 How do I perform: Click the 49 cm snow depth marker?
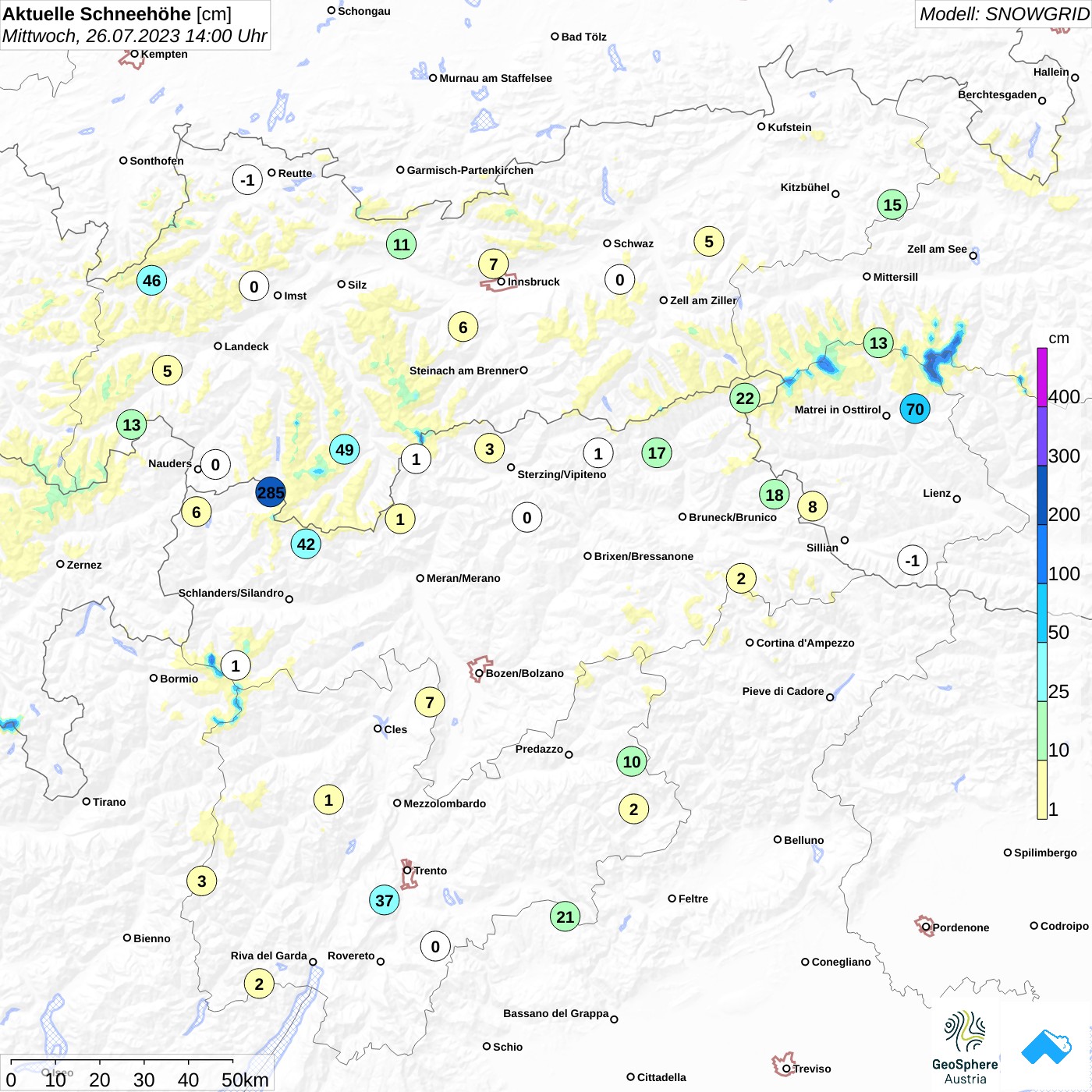[x=345, y=449]
